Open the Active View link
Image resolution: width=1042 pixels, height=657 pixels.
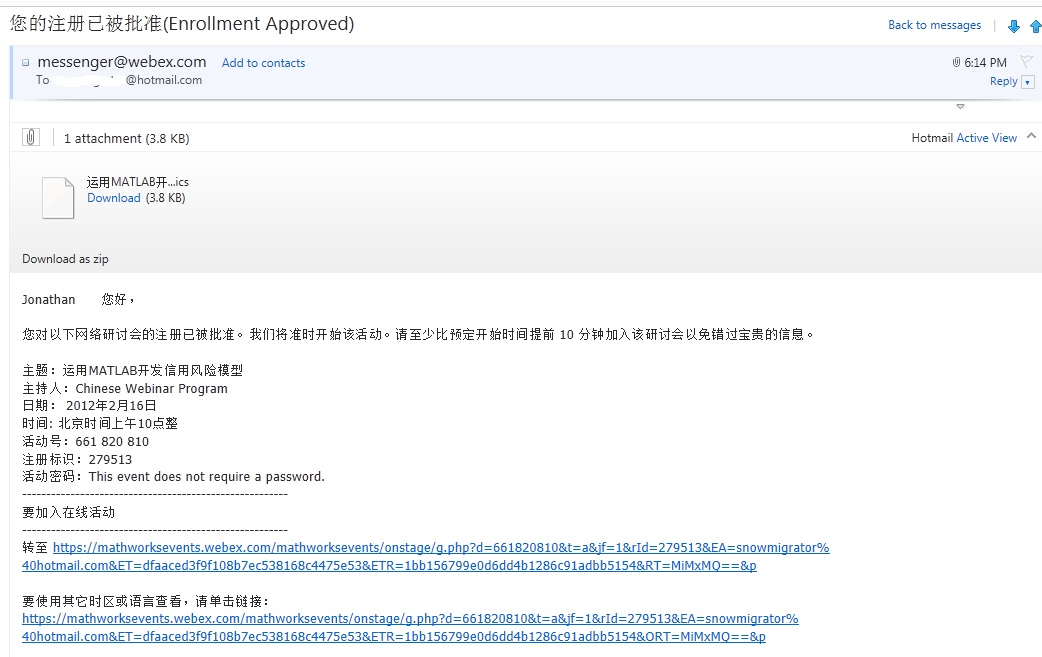tap(986, 138)
